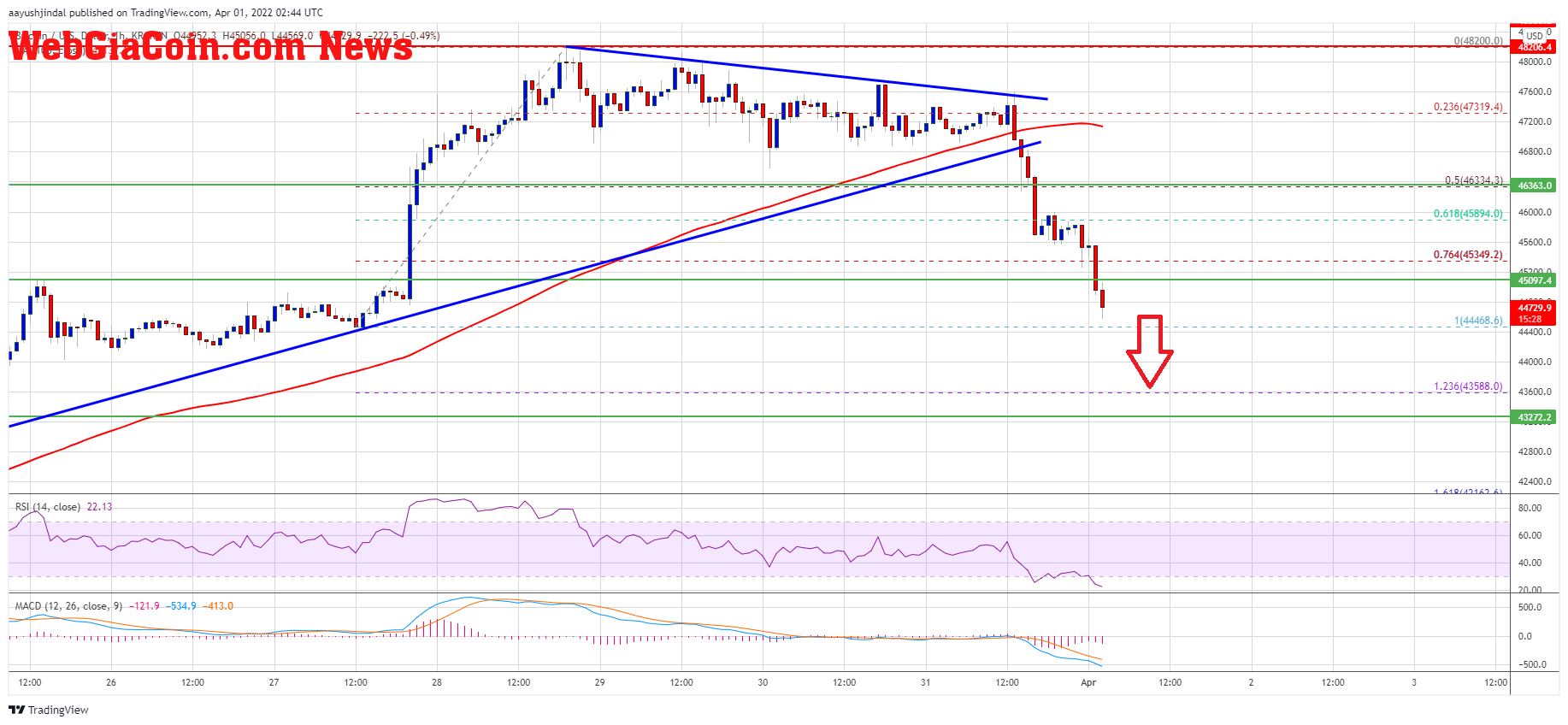This screenshot has width=1568, height=725.
Task: Click the 29 date on time axis
Action: [x=600, y=682]
